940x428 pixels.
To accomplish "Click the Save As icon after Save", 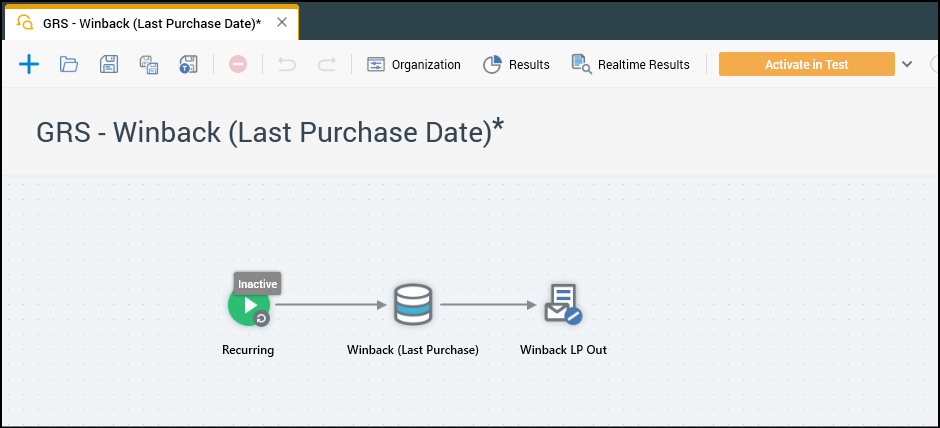I will click(149, 65).
